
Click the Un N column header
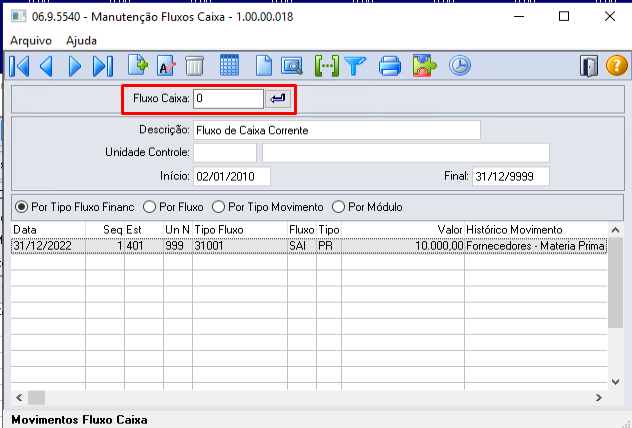pos(178,230)
